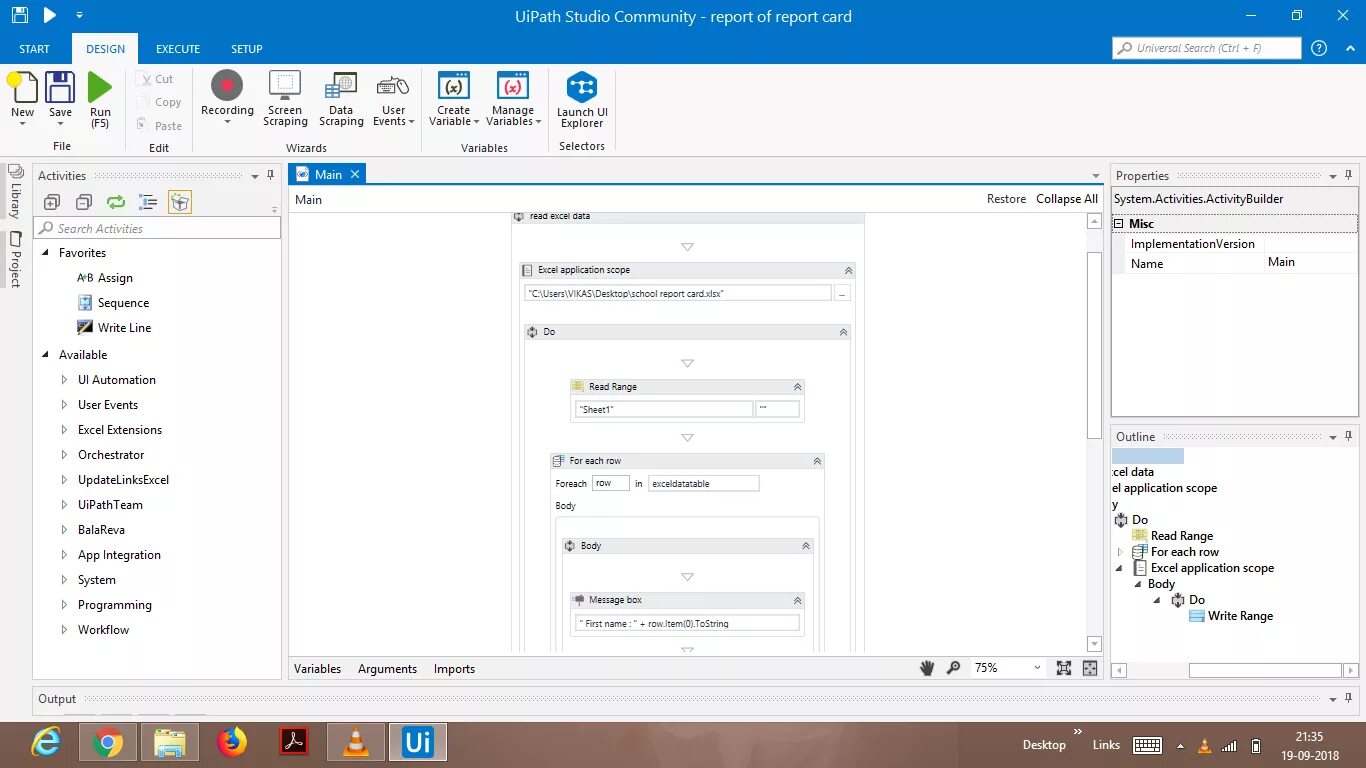Collapse the Misc properties section
This screenshot has width=1366, height=768.
click(x=1119, y=224)
